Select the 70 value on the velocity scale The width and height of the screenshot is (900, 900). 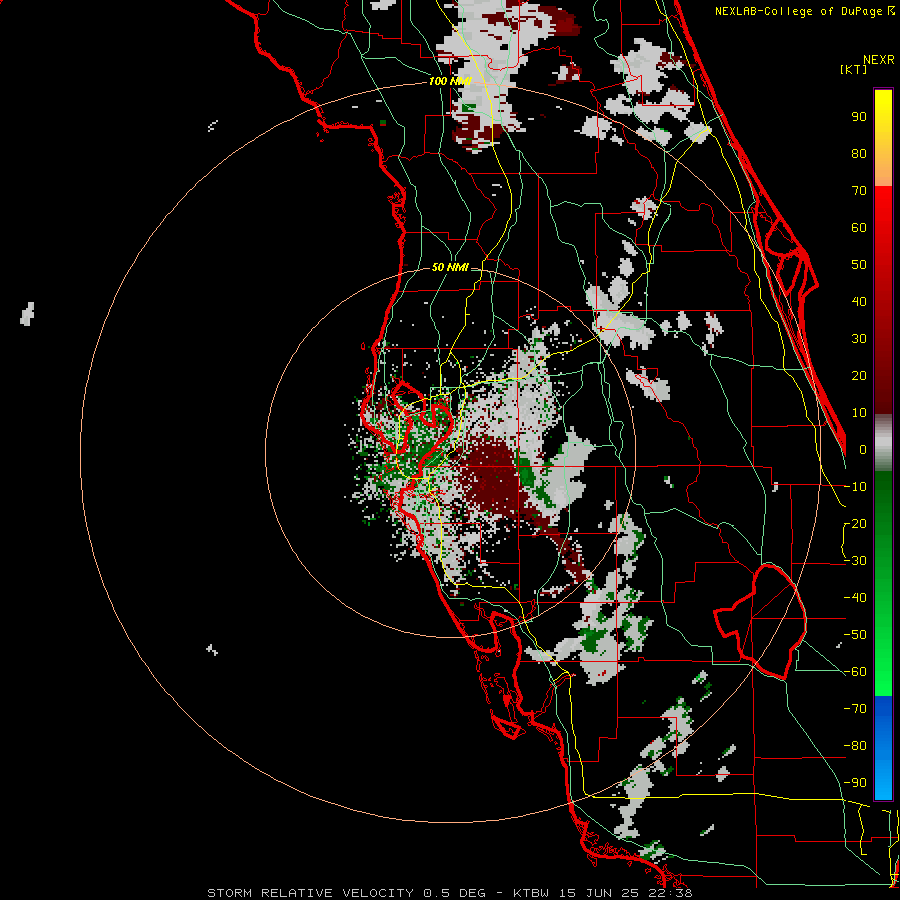pos(859,191)
